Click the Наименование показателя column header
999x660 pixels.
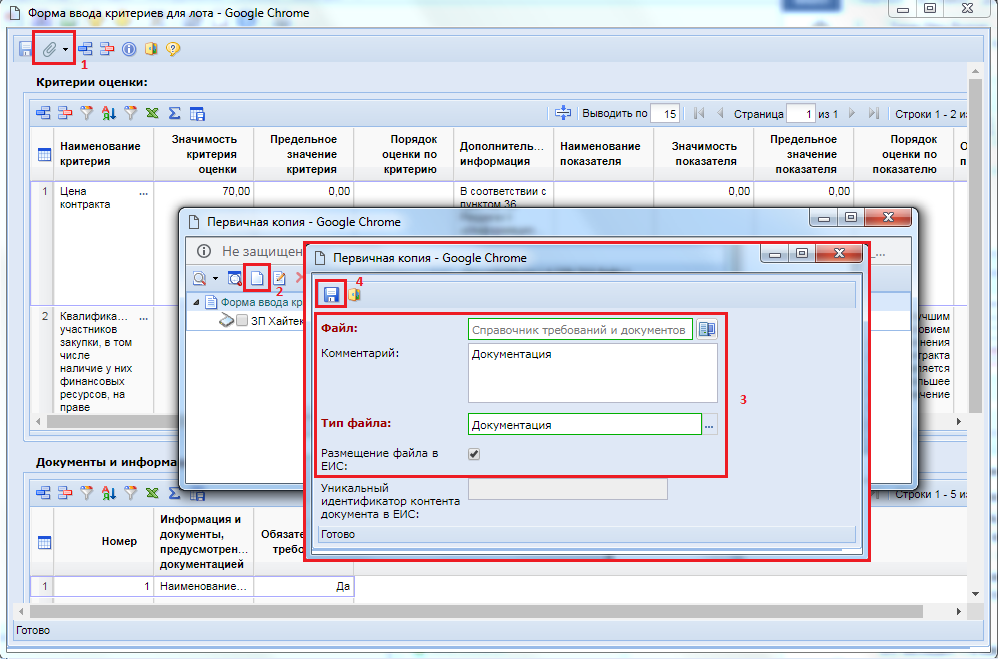point(604,154)
